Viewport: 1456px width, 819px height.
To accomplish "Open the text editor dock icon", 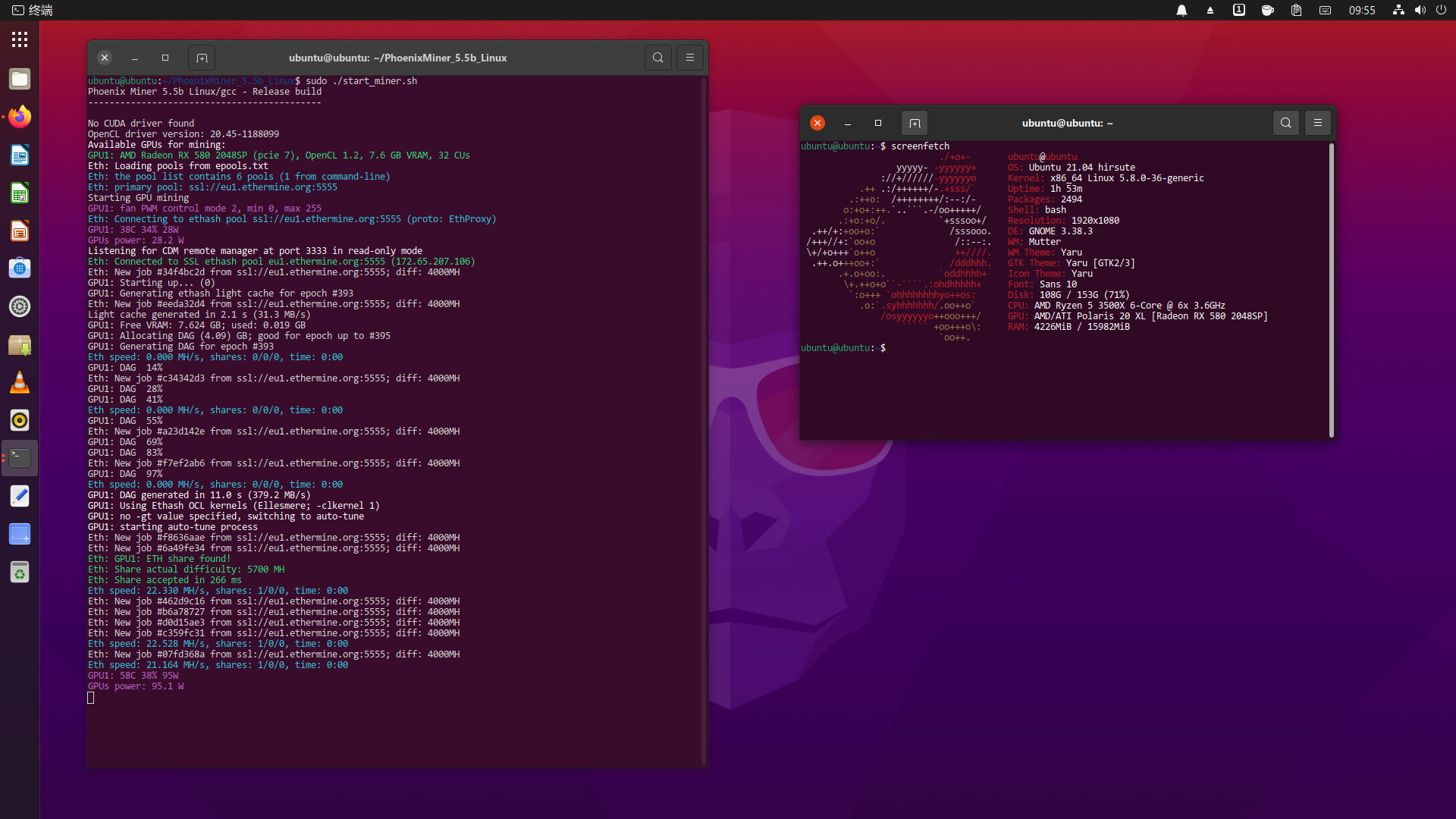I will [x=20, y=496].
